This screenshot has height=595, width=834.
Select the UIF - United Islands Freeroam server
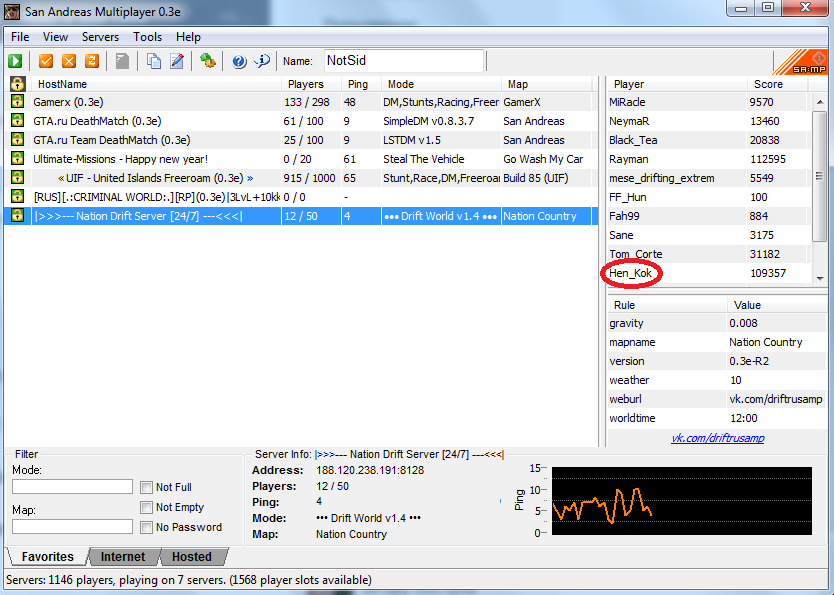pos(301,178)
